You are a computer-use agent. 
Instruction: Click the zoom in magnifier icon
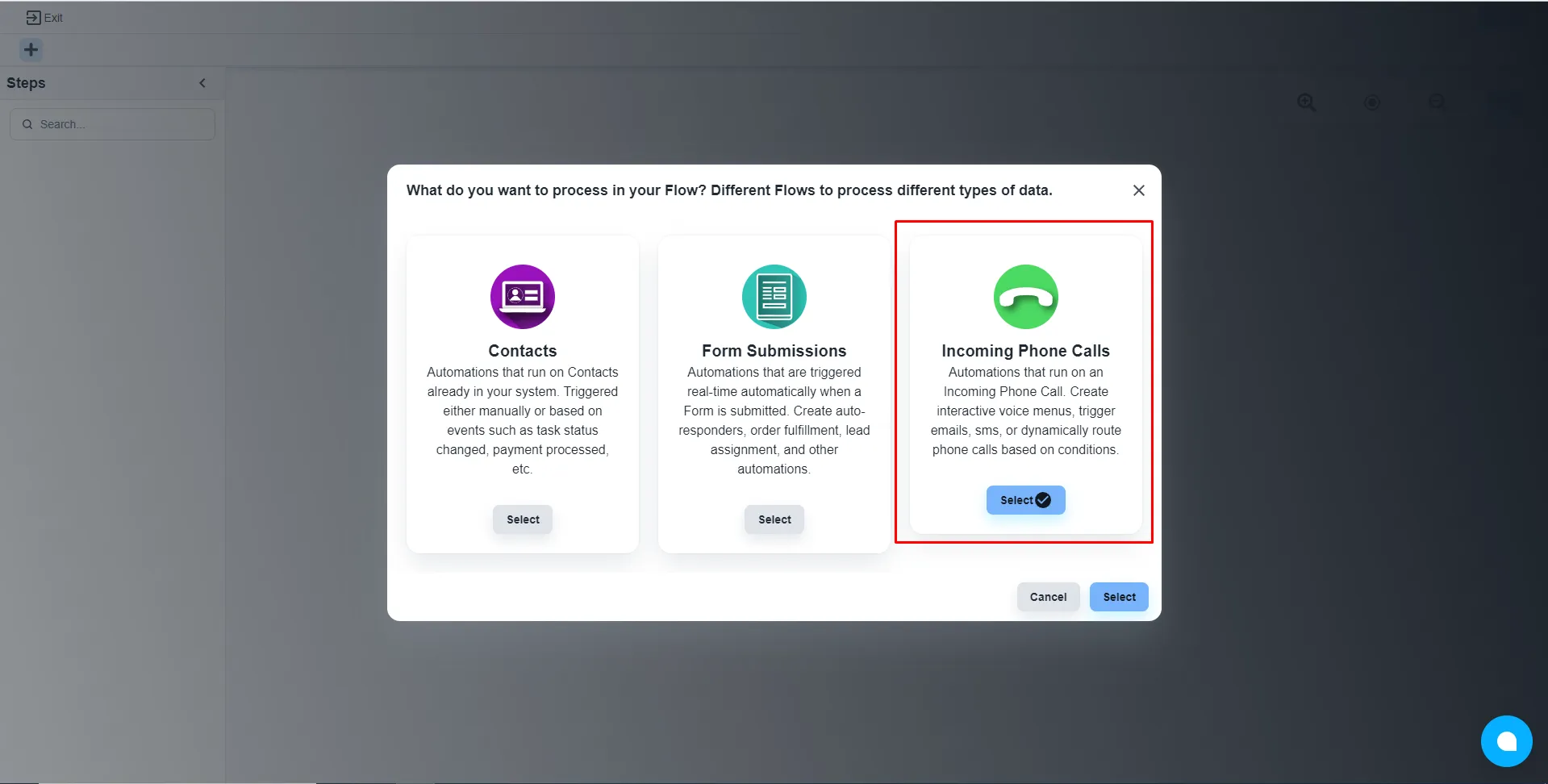pyautogui.click(x=1307, y=102)
